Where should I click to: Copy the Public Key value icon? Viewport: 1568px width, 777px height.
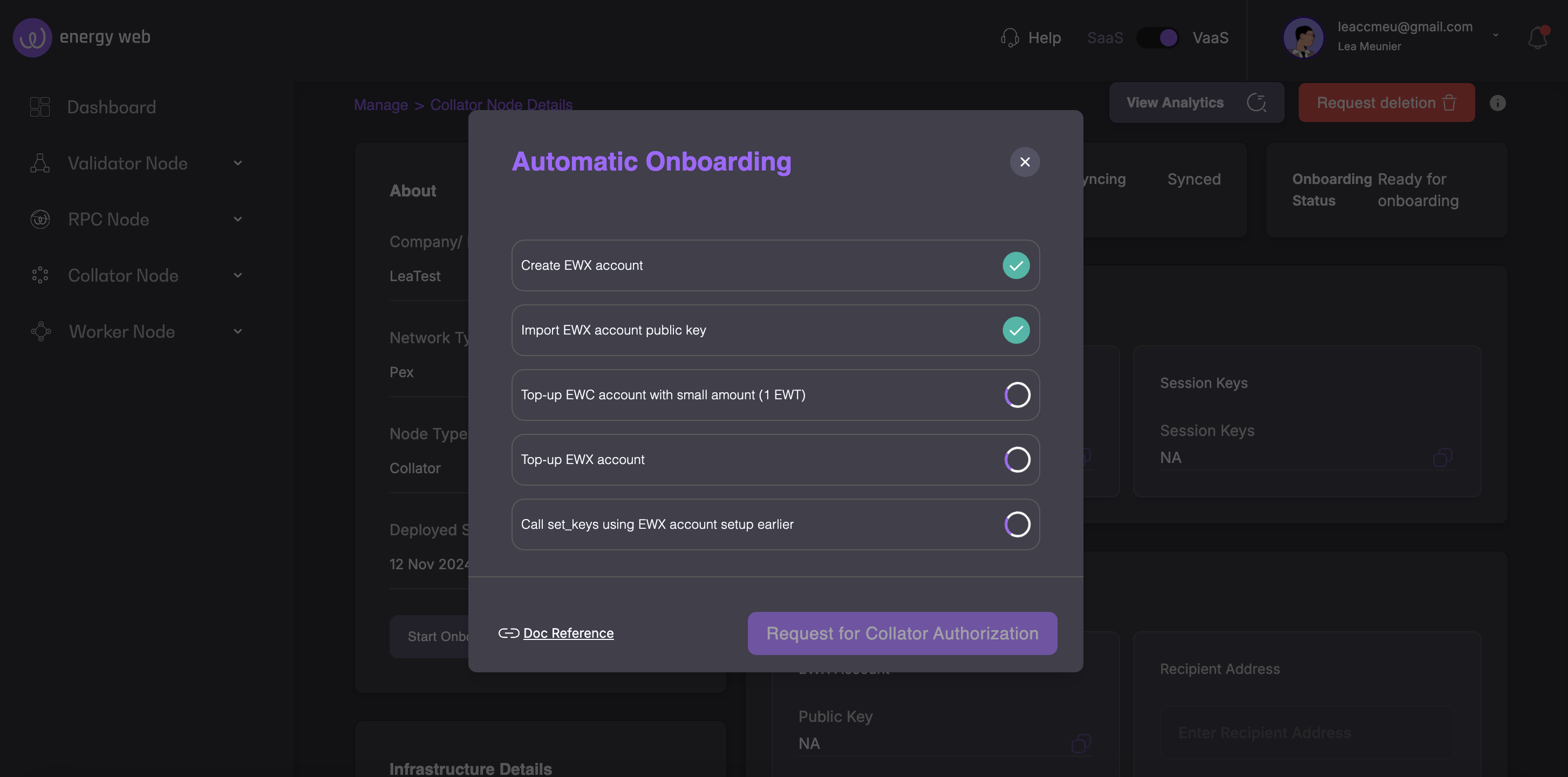pyautogui.click(x=1081, y=743)
